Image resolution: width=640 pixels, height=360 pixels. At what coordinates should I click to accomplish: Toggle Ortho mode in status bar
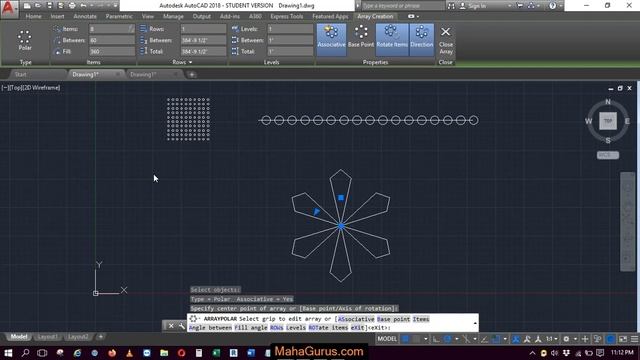click(x=436, y=339)
